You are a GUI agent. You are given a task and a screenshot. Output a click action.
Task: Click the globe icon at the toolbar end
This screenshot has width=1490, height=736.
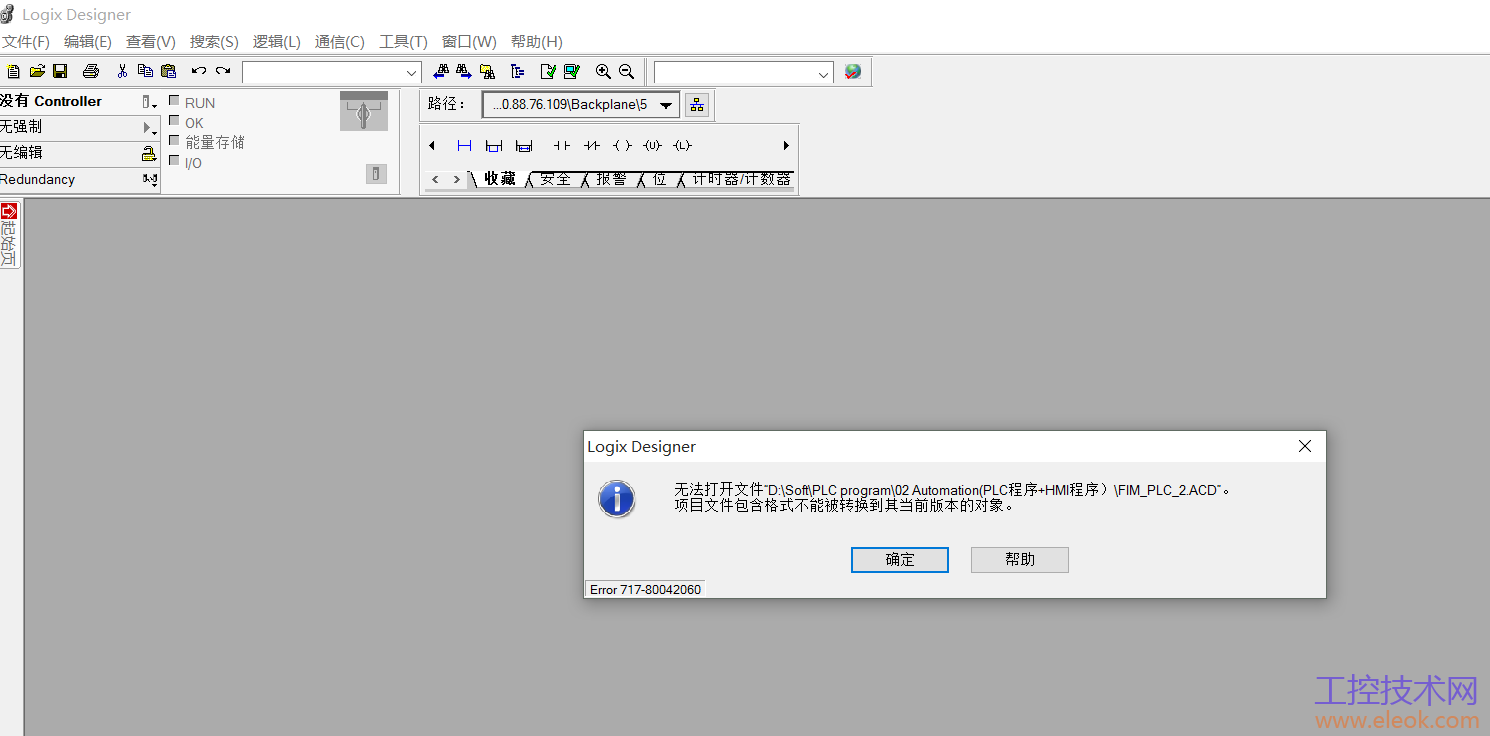(853, 72)
